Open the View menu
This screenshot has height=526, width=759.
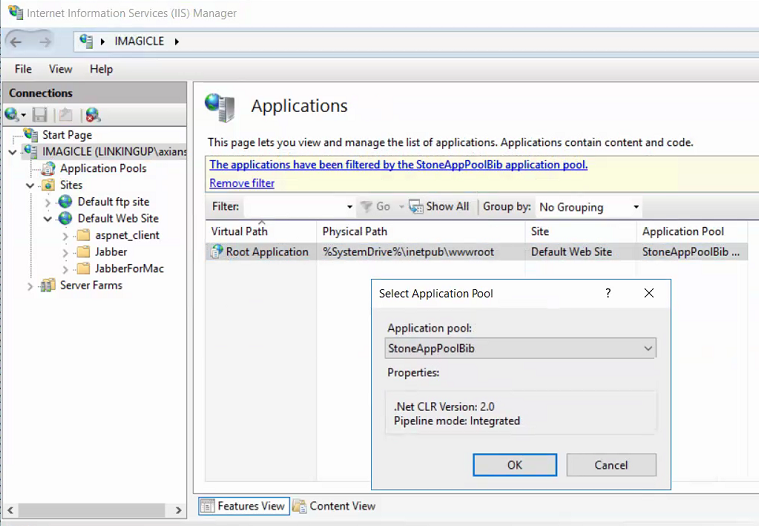pyautogui.click(x=60, y=69)
